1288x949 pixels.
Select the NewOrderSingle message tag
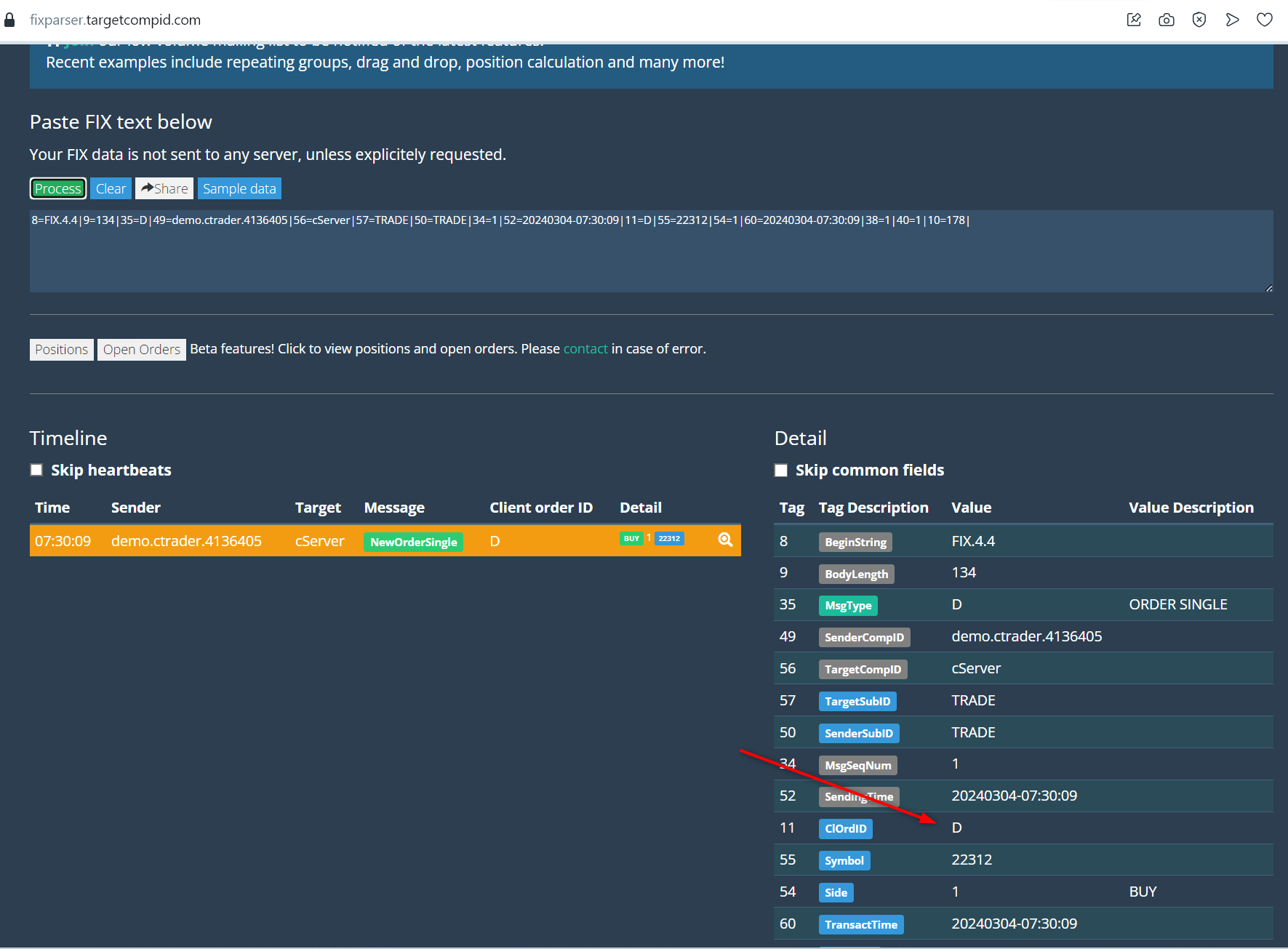pos(413,542)
